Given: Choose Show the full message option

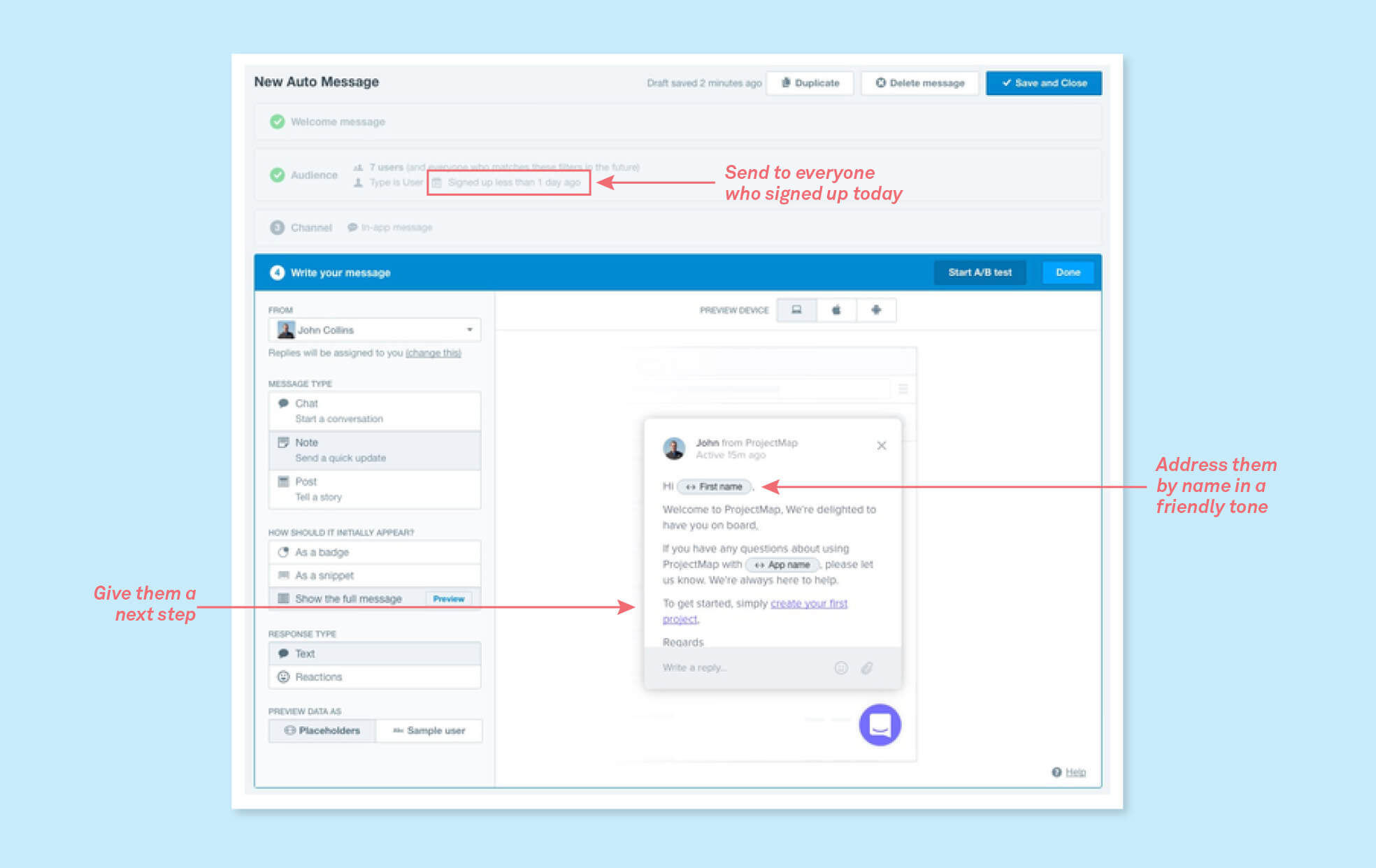Looking at the screenshot, I should (x=375, y=598).
